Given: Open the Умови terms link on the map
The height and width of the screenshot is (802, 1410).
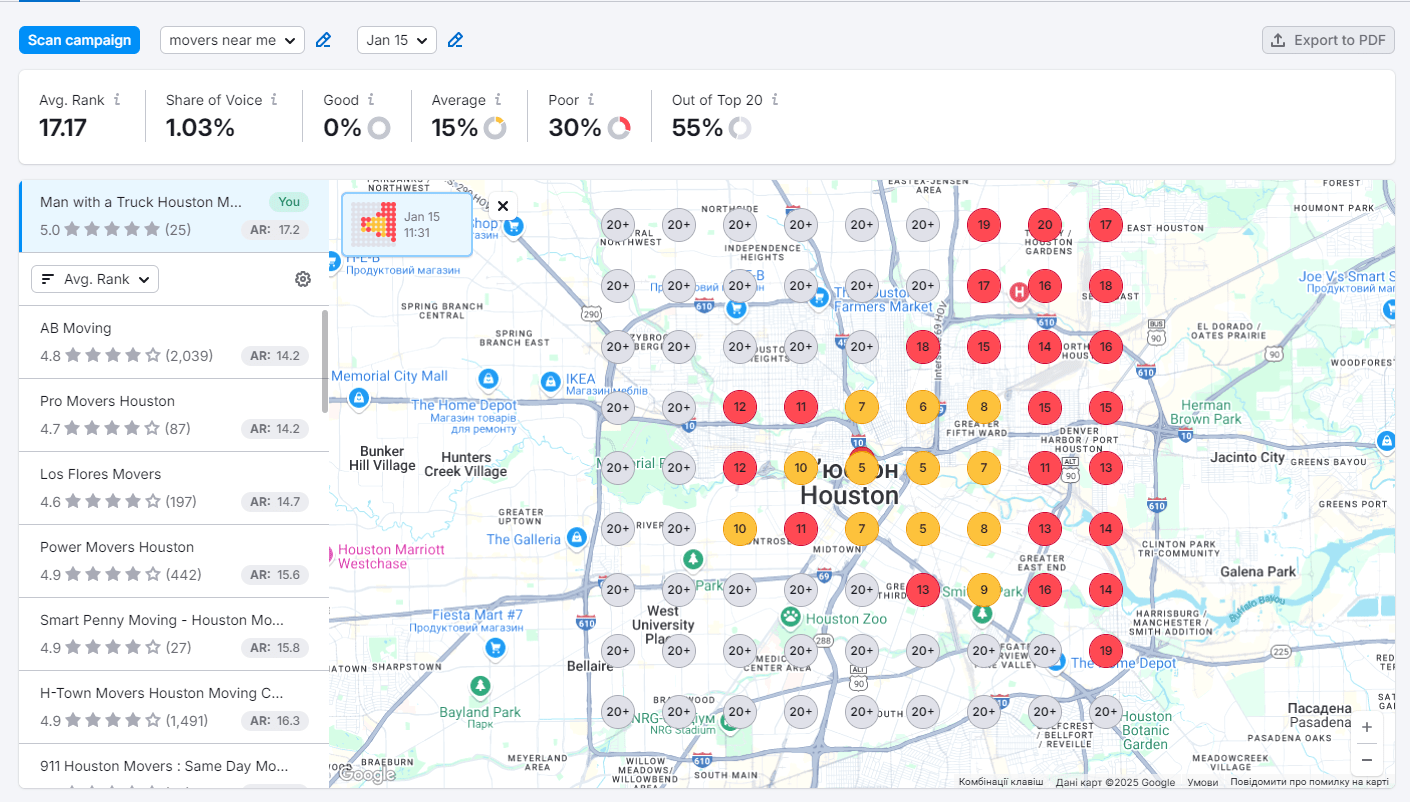Looking at the screenshot, I should tap(1202, 782).
